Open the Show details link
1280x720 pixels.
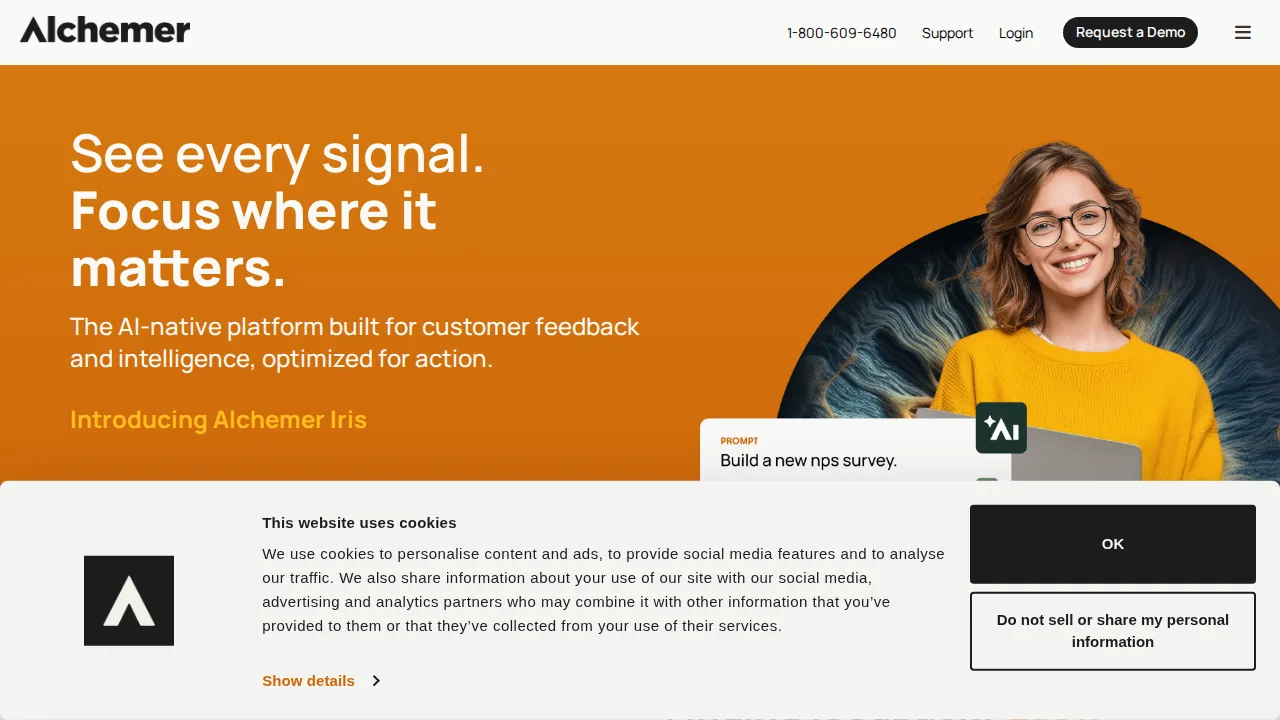point(308,681)
